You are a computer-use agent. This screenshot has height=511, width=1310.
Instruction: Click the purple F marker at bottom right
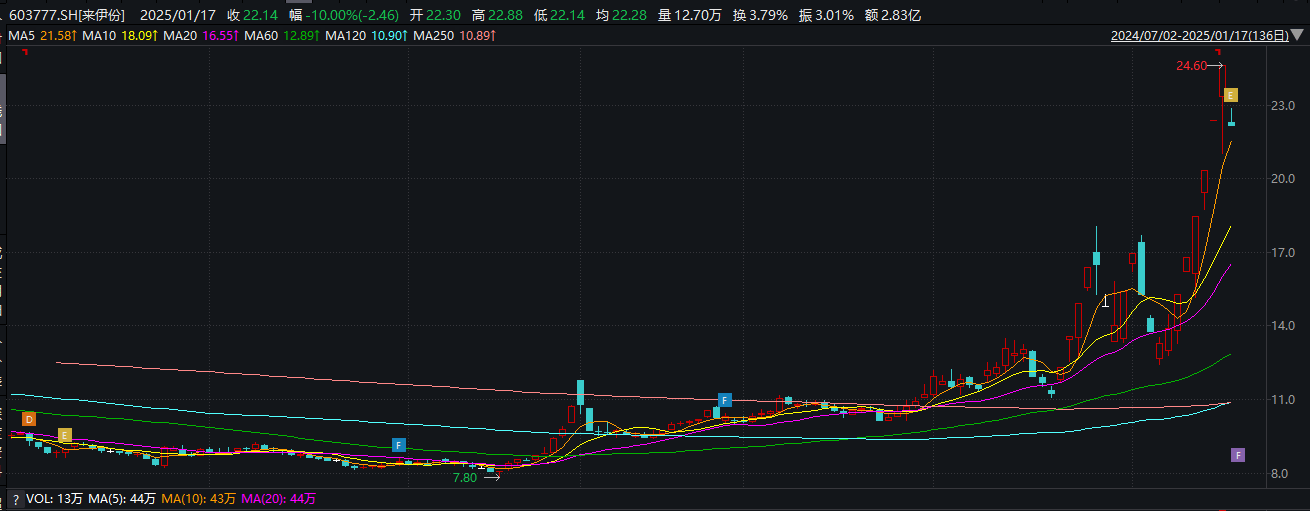click(x=1238, y=455)
